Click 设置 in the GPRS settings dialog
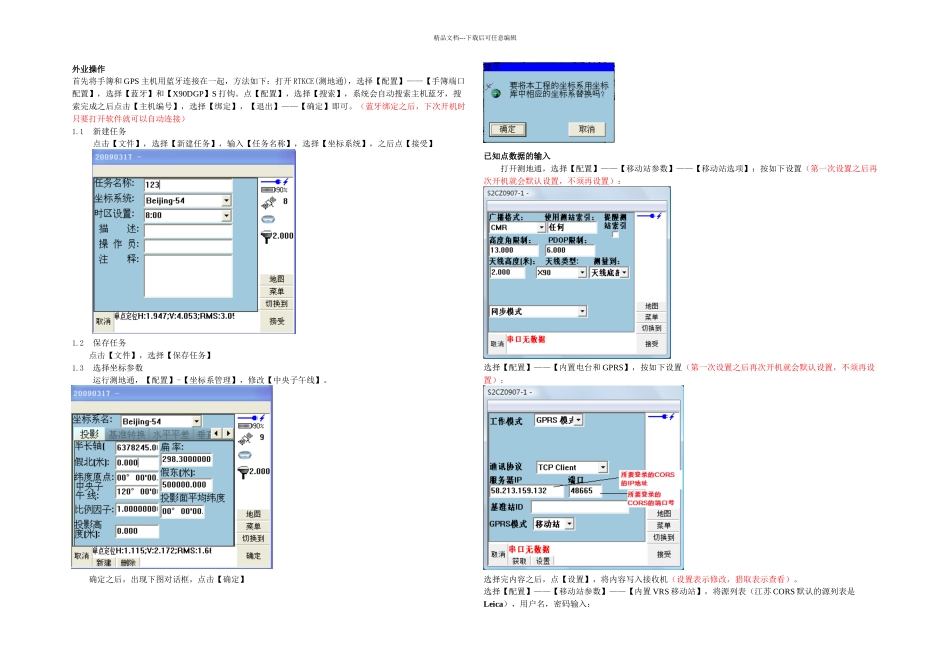This screenshot has width=950, height=672. pos(543,561)
